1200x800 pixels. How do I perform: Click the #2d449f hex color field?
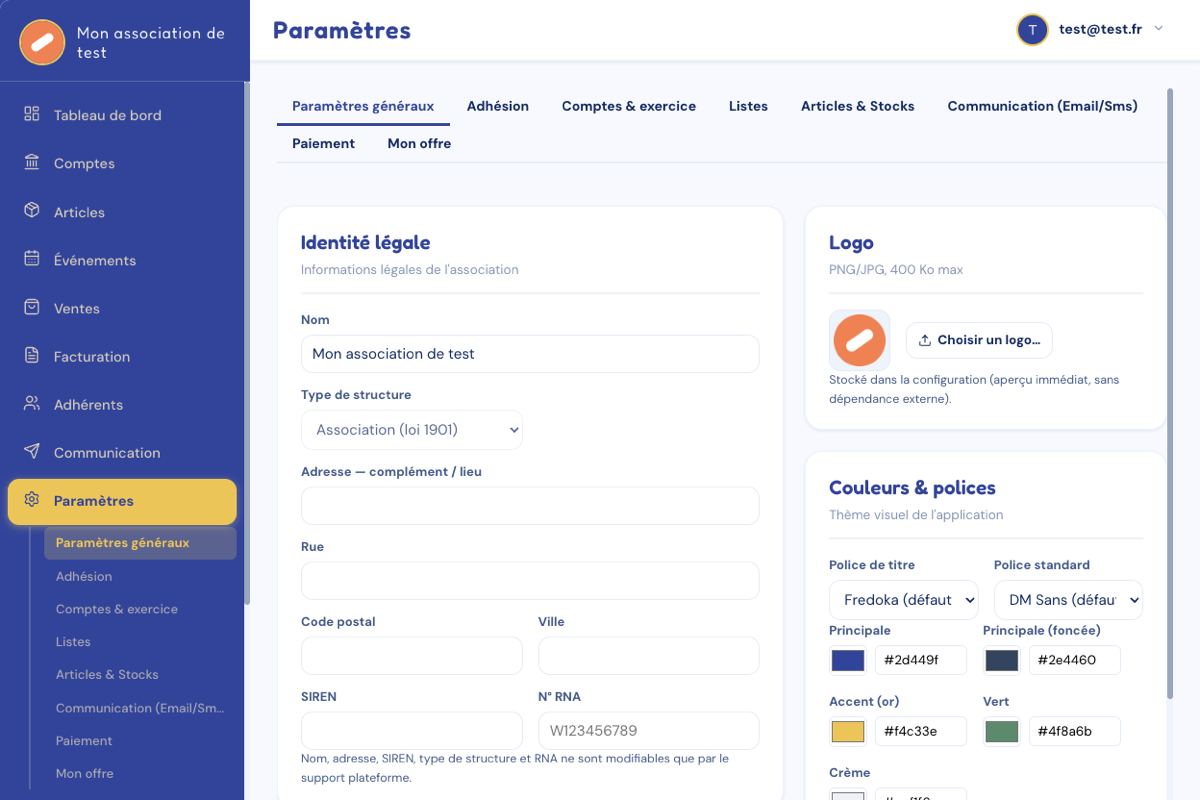pos(921,660)
